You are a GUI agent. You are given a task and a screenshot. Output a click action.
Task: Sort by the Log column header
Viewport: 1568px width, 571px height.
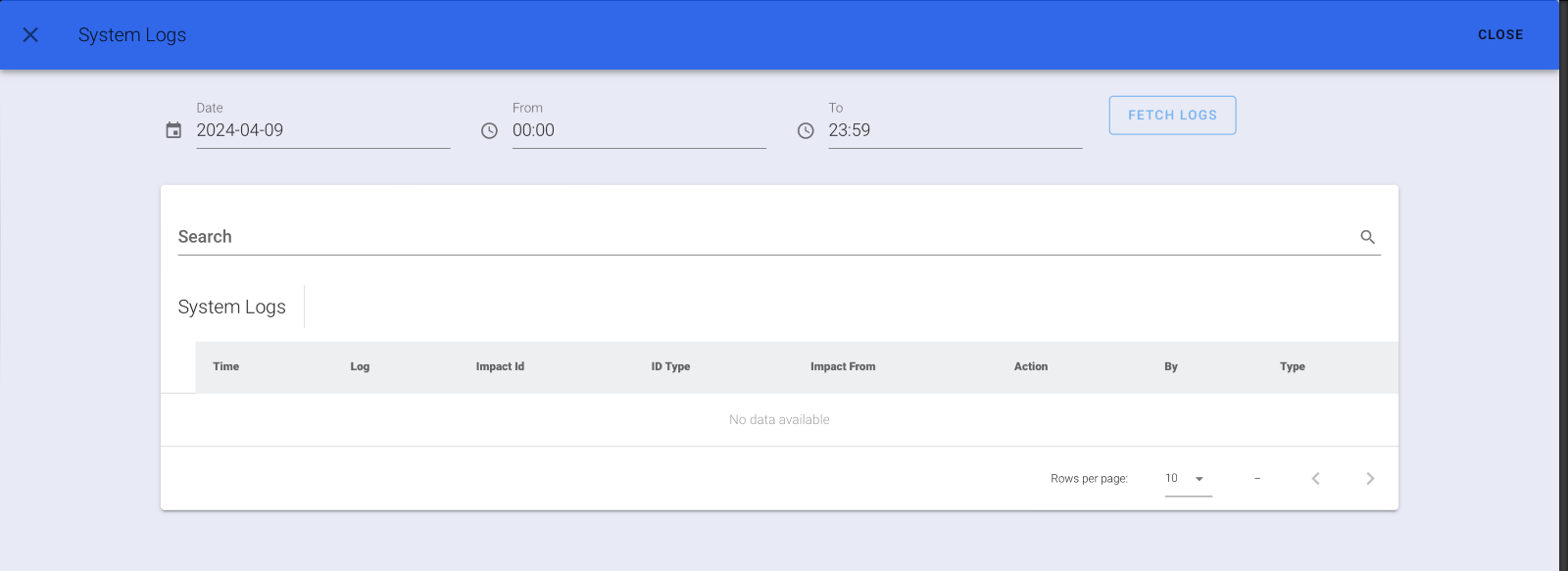(x=360, y=366)
